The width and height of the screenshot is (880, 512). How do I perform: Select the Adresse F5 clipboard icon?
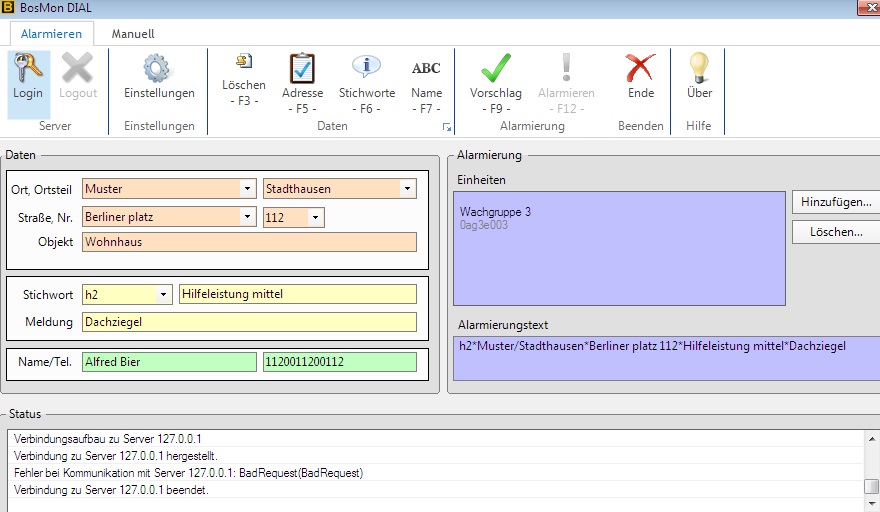click(x=302, y=68)
